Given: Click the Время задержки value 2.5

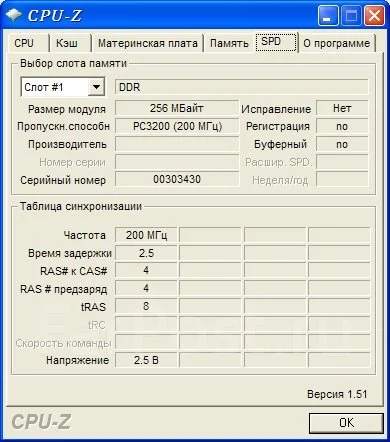Looking at the screenshot, I should pos(146,253).
